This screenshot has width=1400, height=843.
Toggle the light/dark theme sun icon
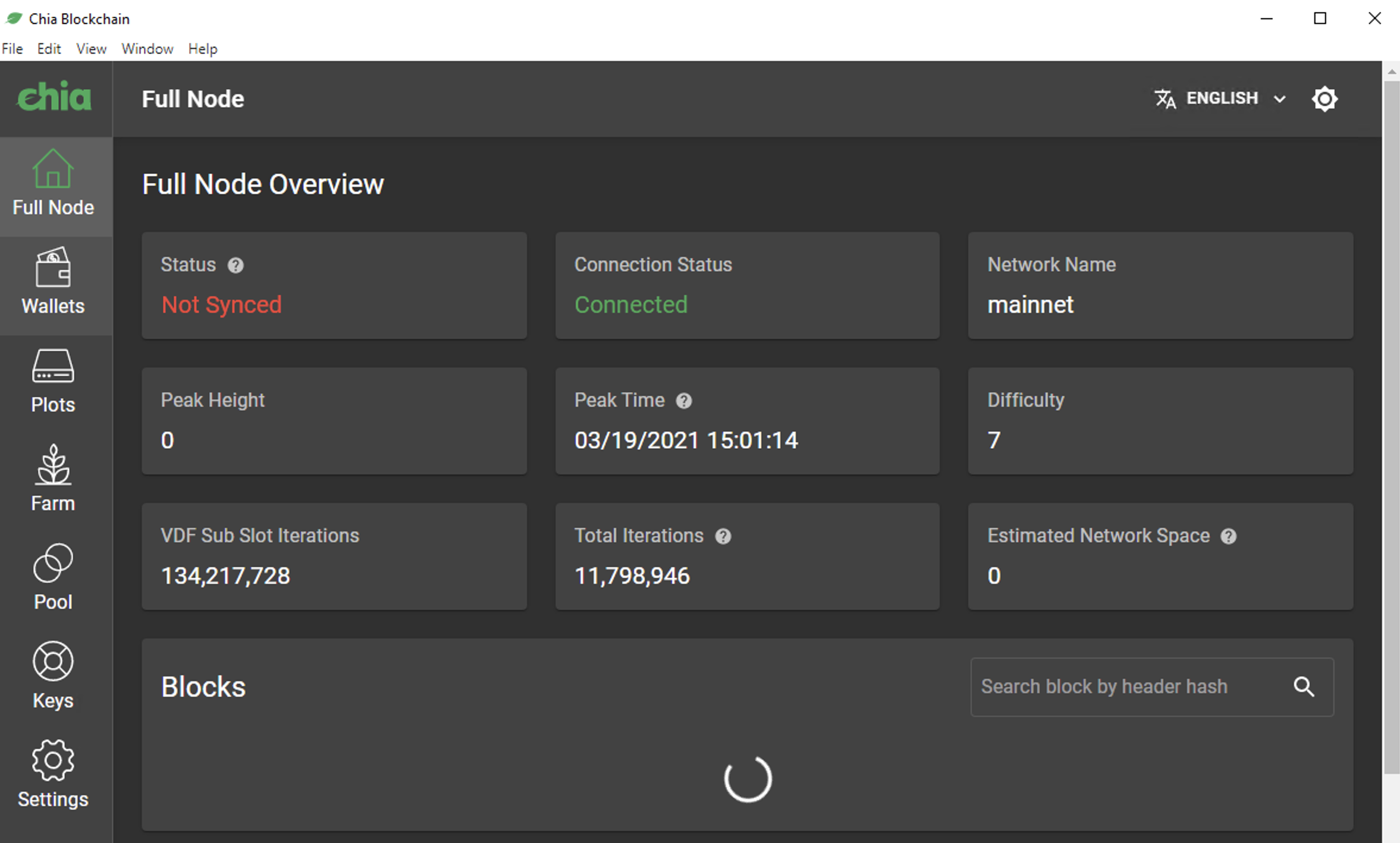1324,99
